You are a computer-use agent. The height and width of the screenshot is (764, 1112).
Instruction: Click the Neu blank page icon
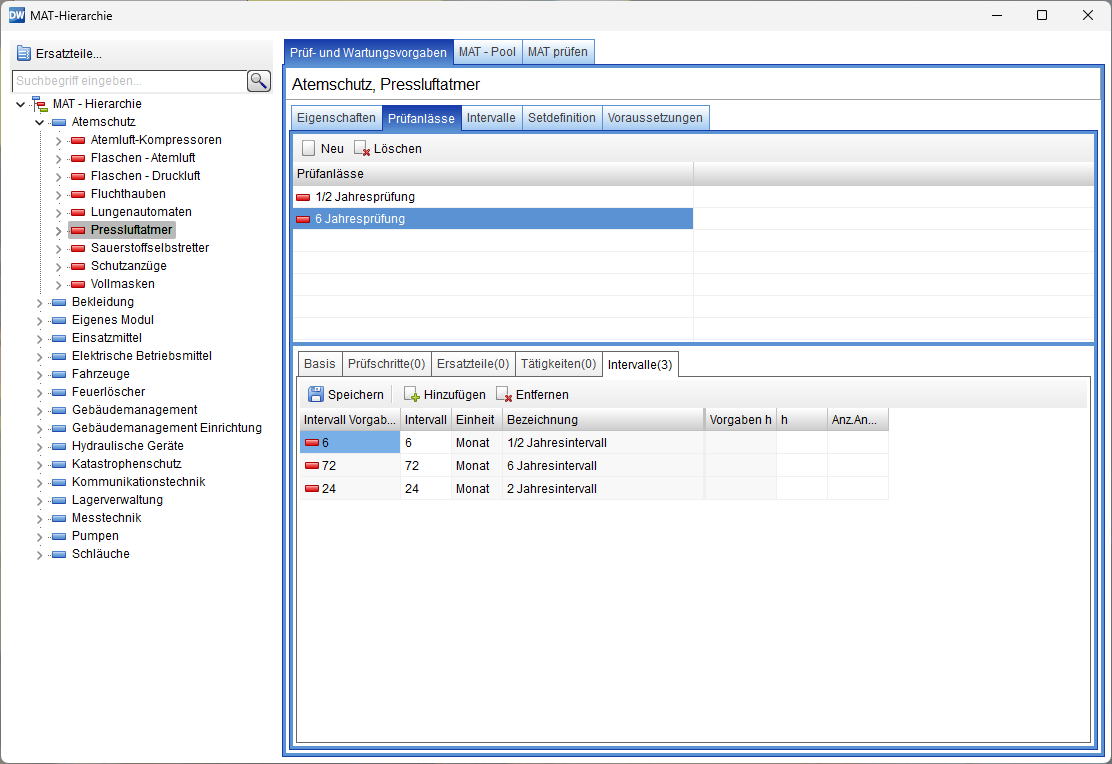(309, 148)
